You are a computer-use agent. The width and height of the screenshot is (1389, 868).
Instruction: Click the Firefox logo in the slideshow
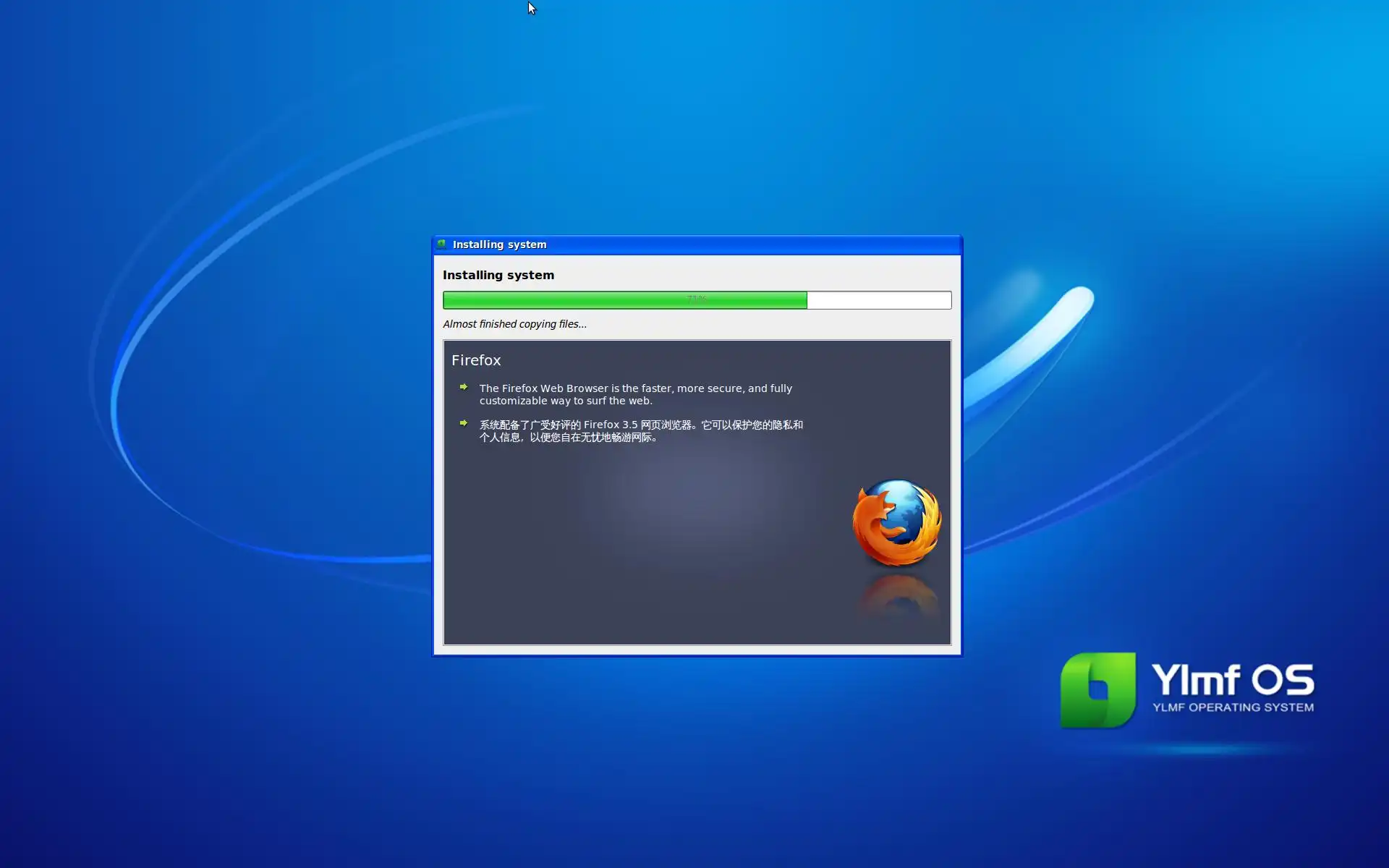[896, 522]
